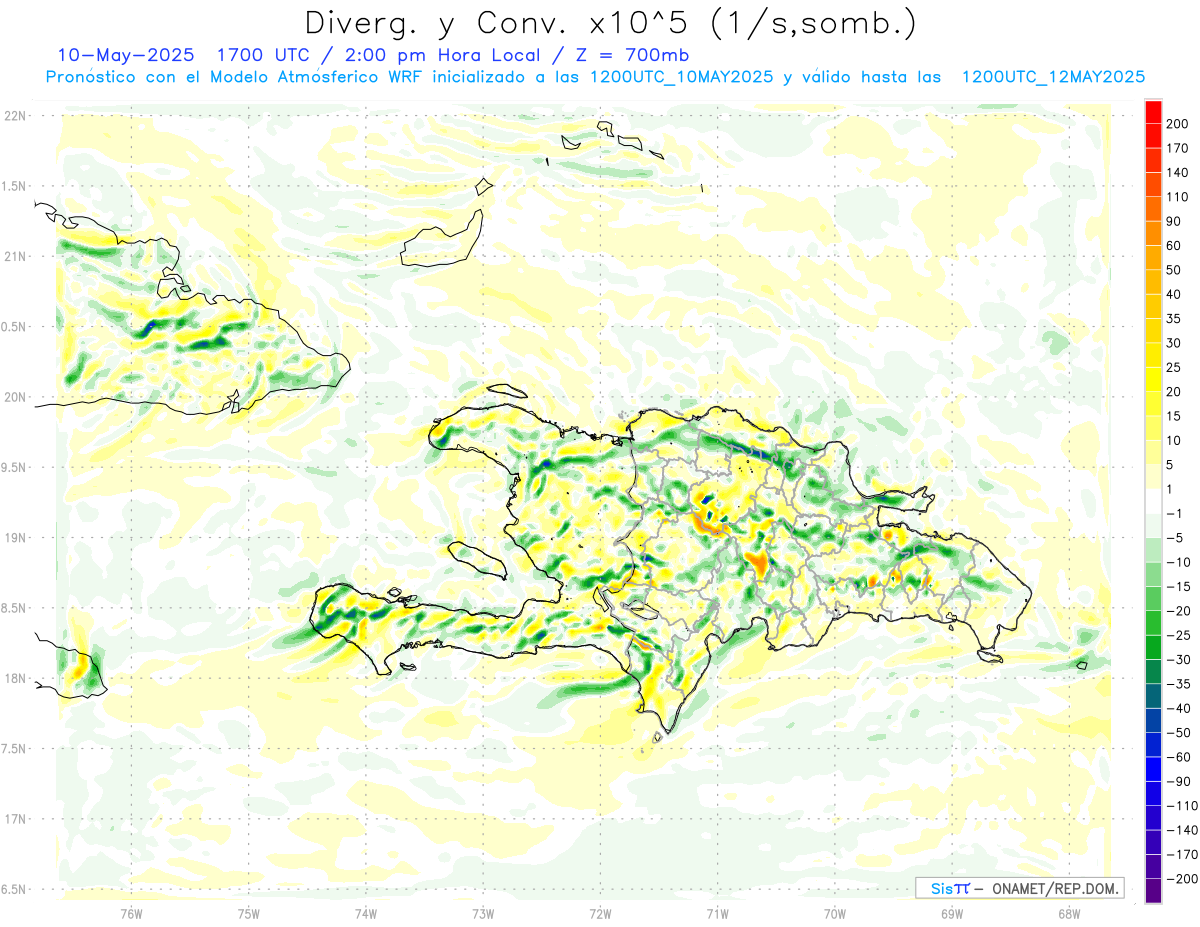Click the "Pronóstico con el Modelo Atmosférico WRF" line
This screenshot has height=927, width=1200.
pyautogui.click(x=595, y=77)
